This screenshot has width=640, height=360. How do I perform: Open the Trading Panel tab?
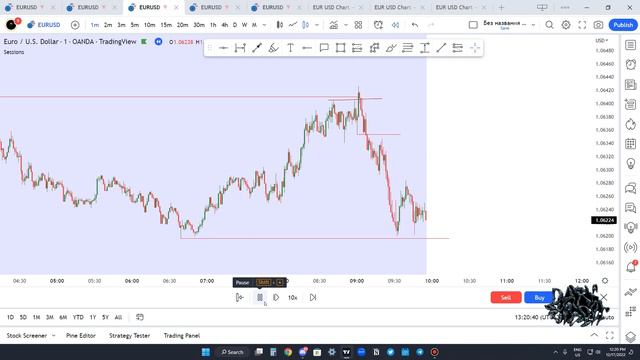182,336
